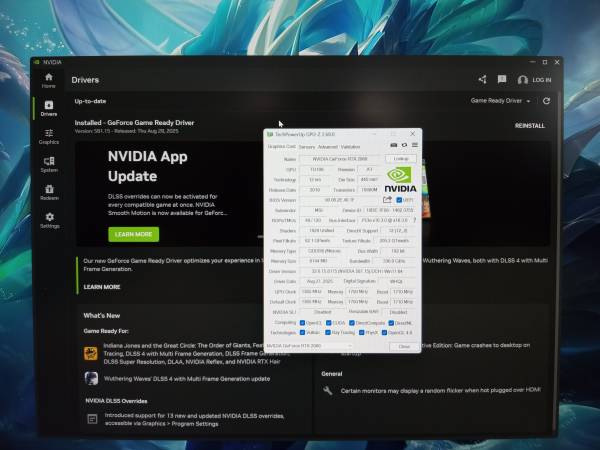600x450 pixels.
Task: Click the Lookup button in GPU-Z
Action: click(402, 158)
